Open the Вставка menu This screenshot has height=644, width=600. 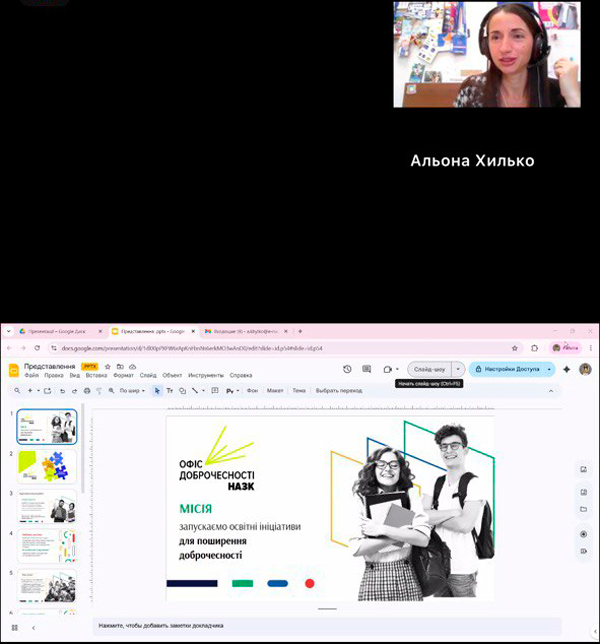[96, 375]
